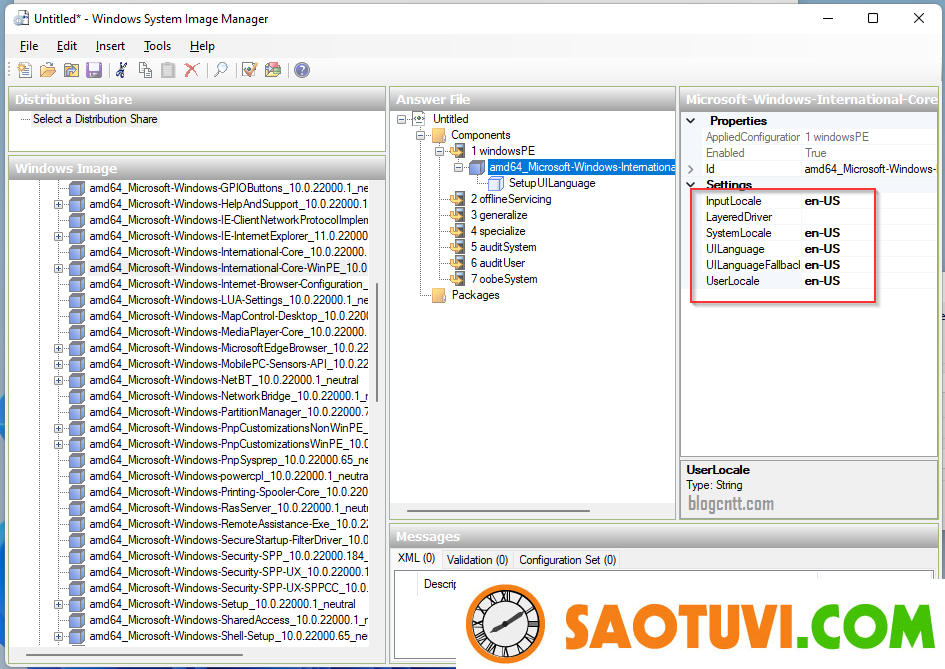
Task: Click the Shell-Setup component icon
Action: [x=77, y=636]
